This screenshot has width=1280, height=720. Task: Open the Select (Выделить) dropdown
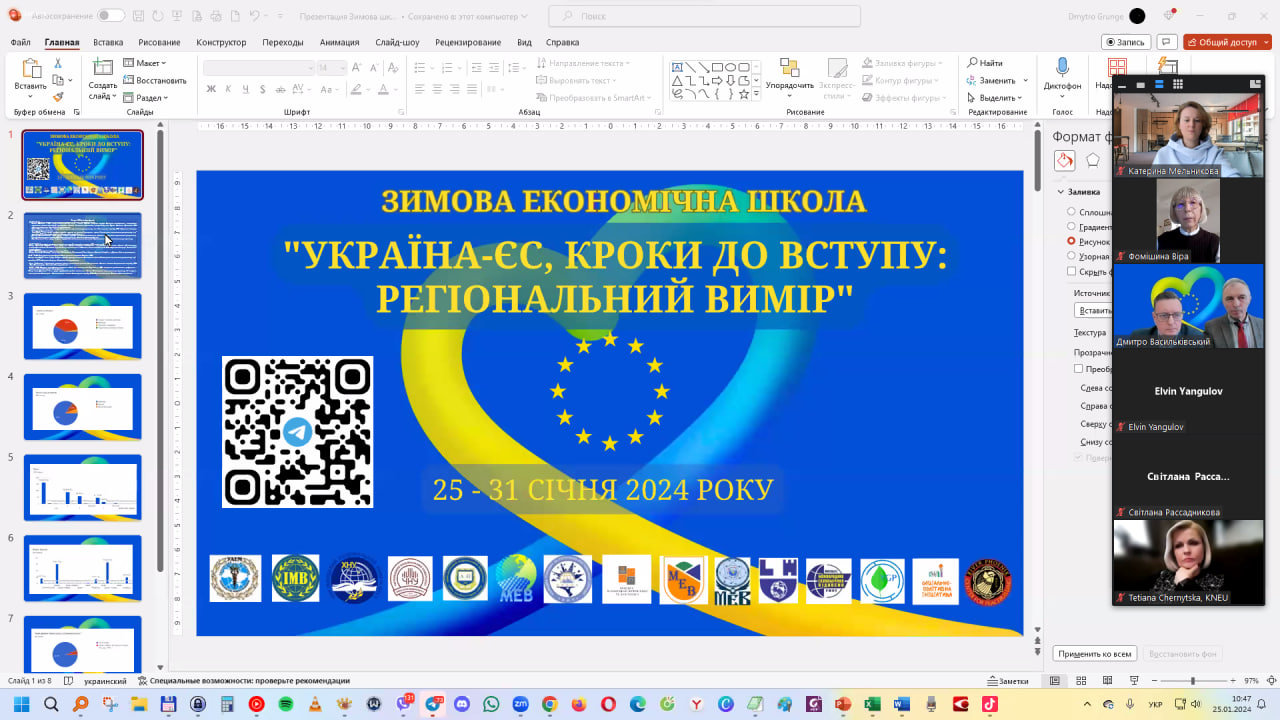995,98
